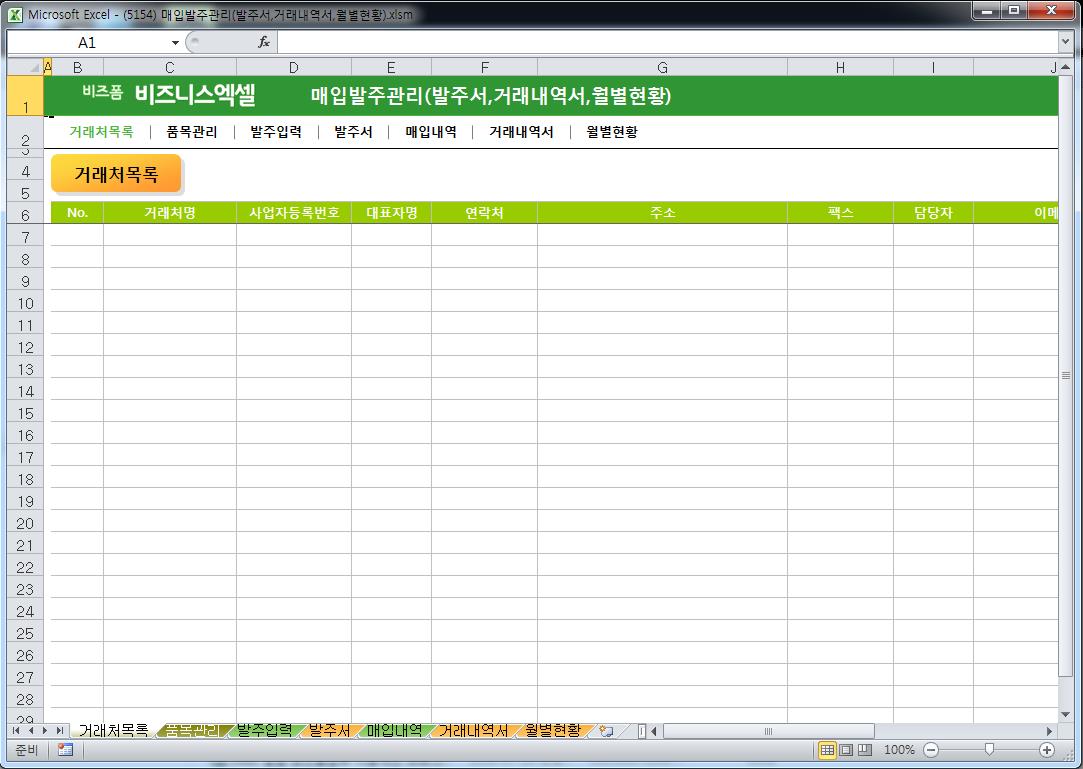1083x769 pixels.
Task: Switch to Normal view mode
Action: 827,750
